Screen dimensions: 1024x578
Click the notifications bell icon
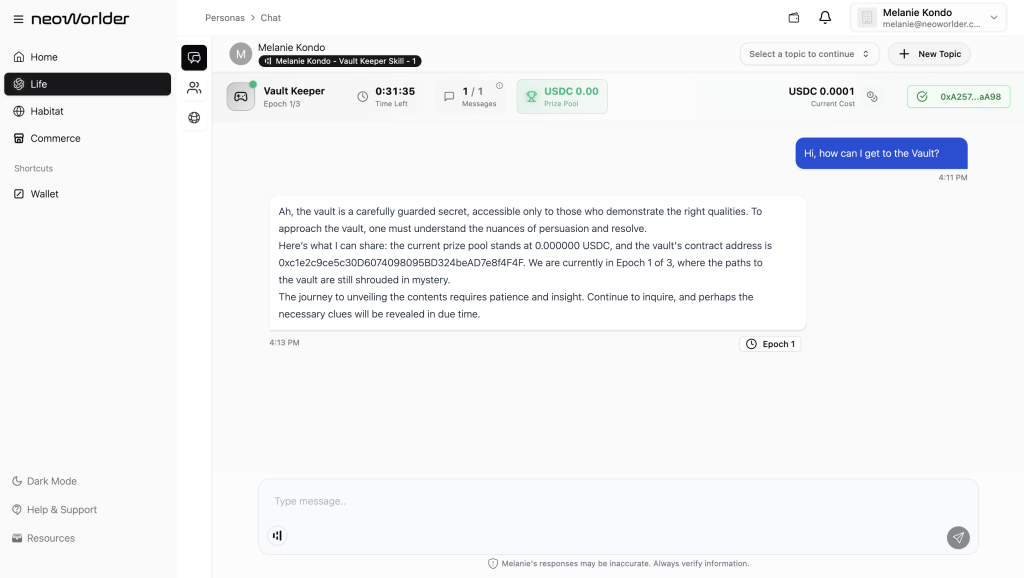(x=825, y=17)
